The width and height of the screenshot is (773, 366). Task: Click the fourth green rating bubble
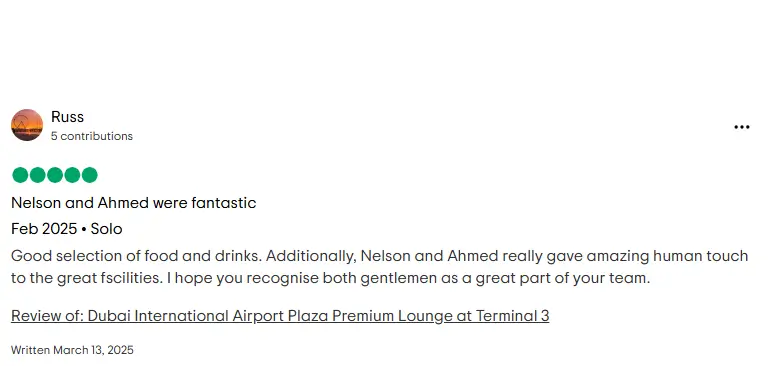coord(72,175)
